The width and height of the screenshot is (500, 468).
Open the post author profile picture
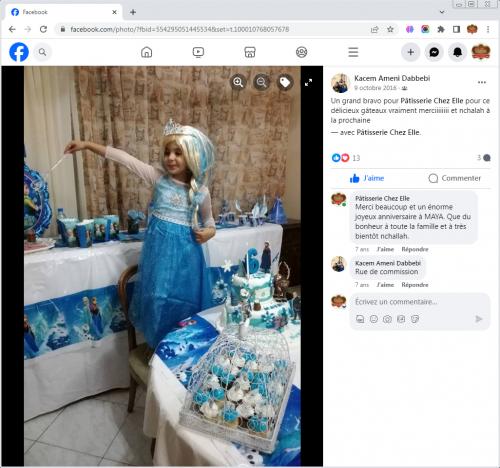(340, 83)
